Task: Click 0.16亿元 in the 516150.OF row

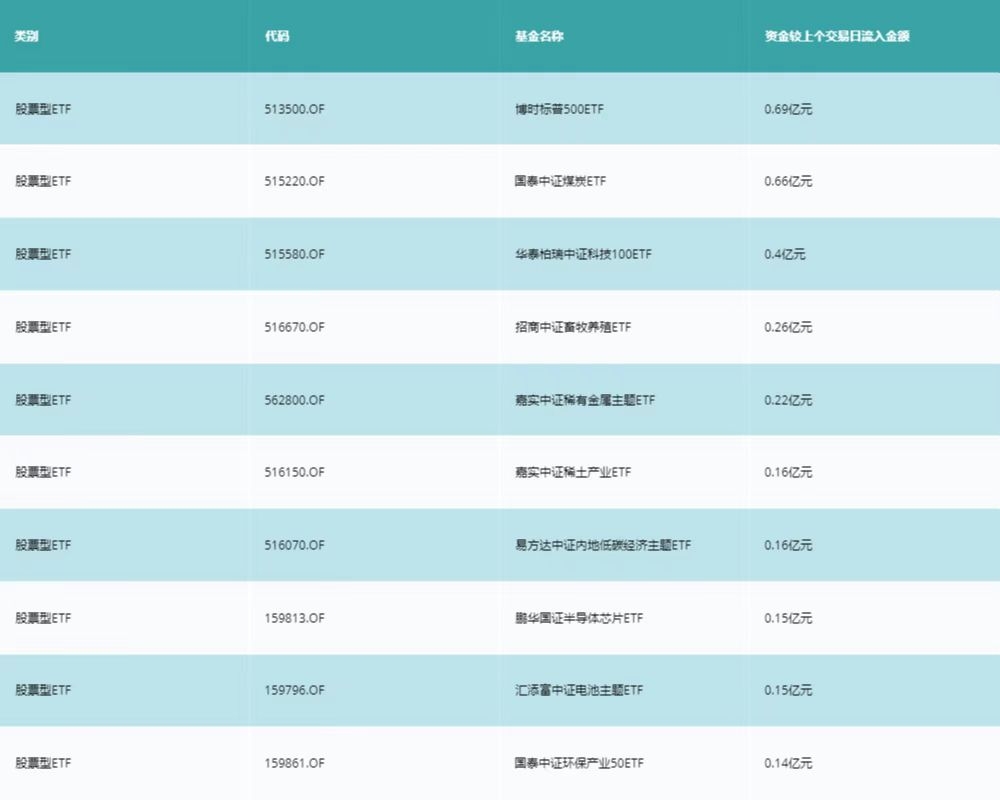Action: pyautogui.click(x=788, y=472)
